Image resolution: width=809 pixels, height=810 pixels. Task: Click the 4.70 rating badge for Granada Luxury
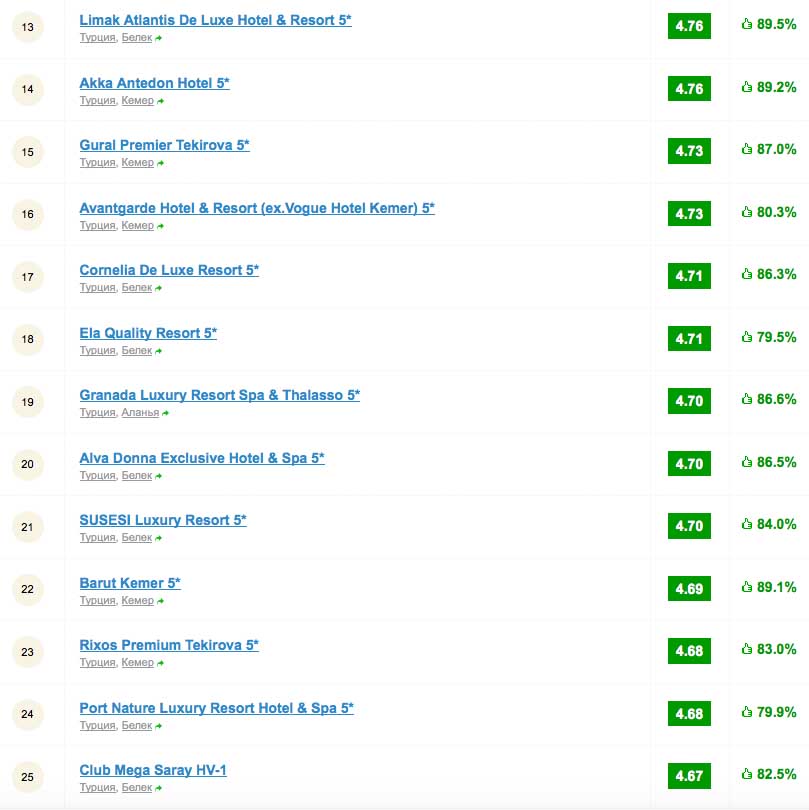pyautogui.click(x=689, y=401)
